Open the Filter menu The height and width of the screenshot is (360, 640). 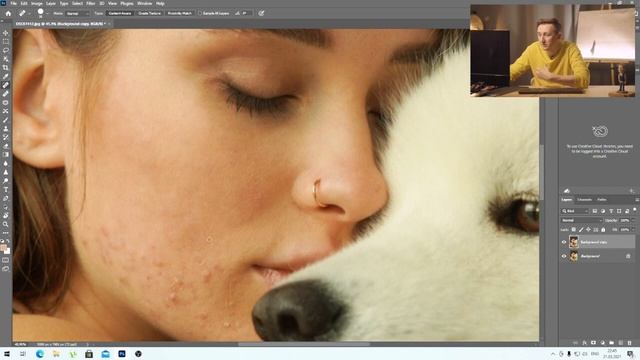pos(91,3)
